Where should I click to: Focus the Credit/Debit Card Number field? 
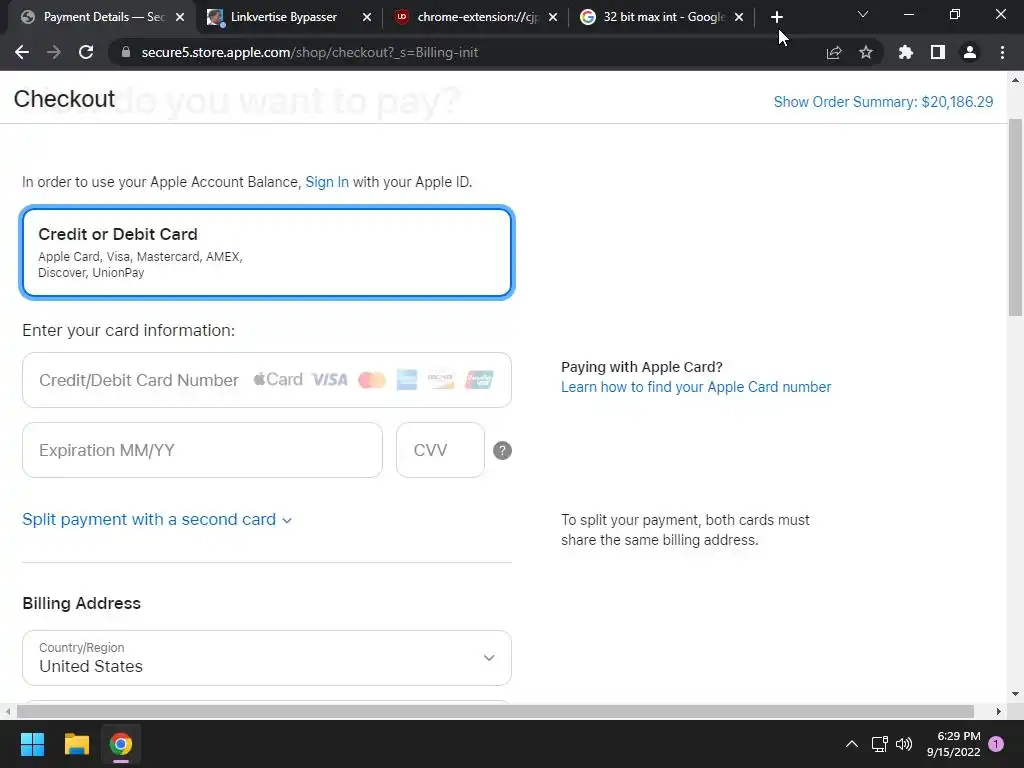267,380
